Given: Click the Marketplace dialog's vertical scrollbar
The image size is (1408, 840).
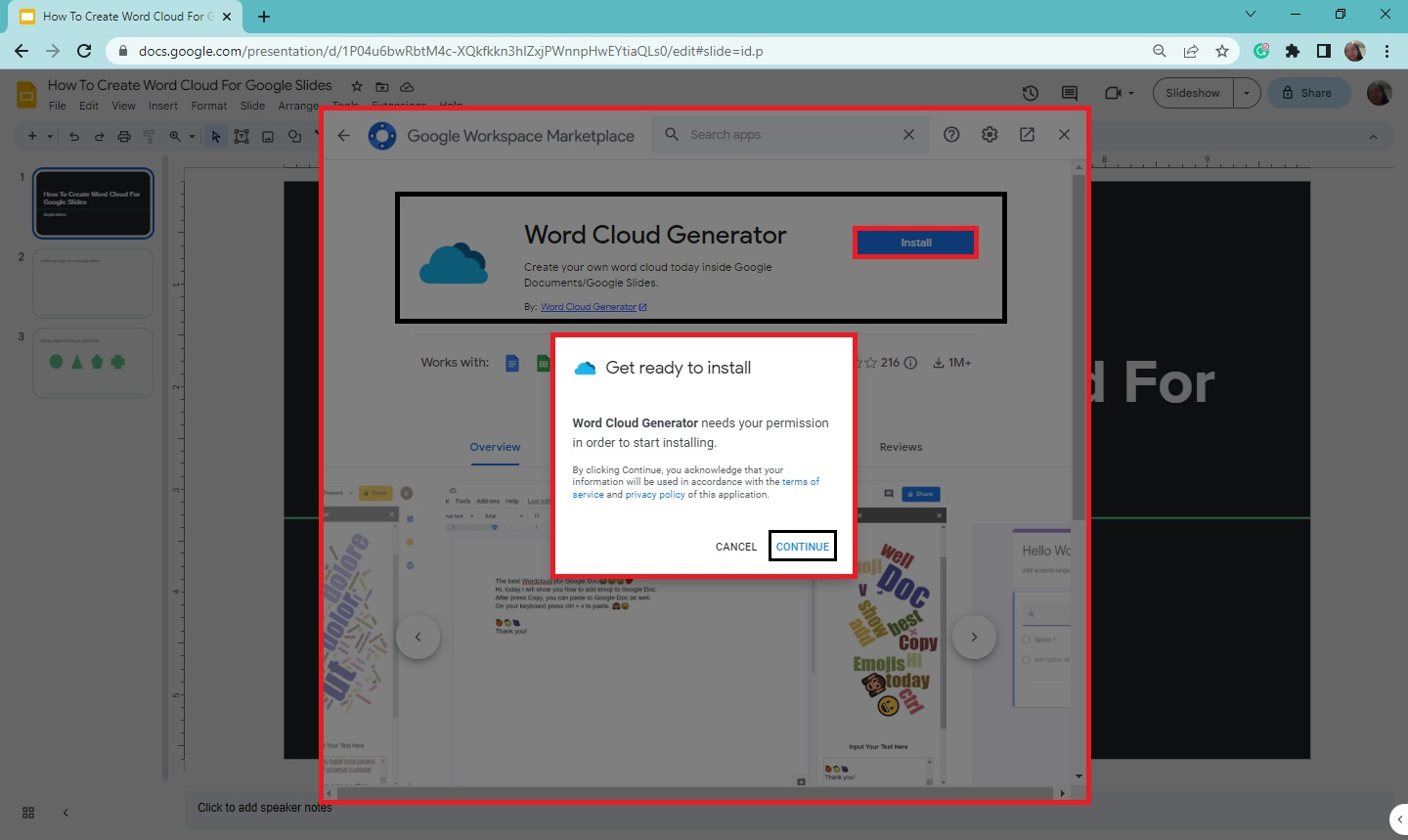Looking at the screenshot, I should pyautogui.click(x=1078, y=347).
